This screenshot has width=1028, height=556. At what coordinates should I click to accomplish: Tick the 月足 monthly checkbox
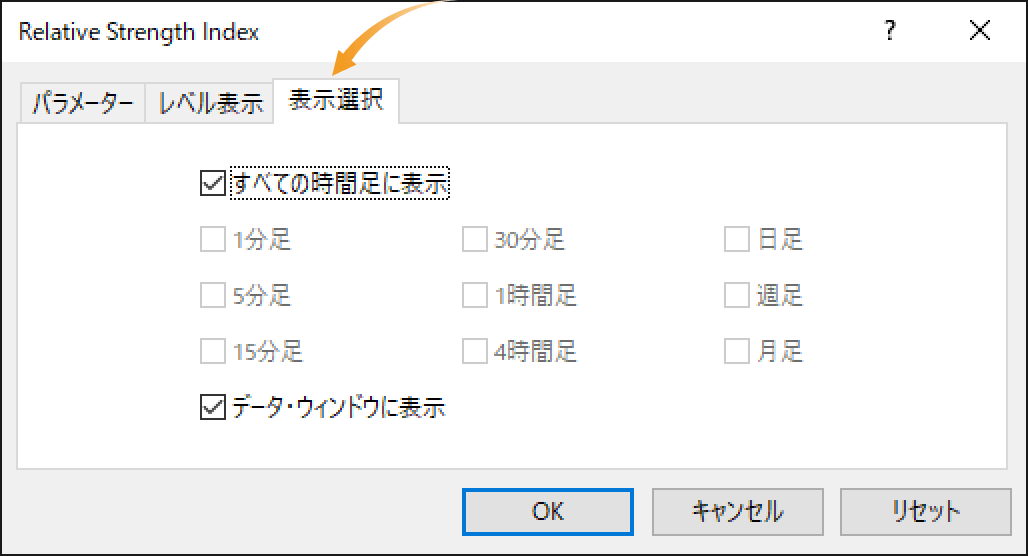click(x=737, y=351)
